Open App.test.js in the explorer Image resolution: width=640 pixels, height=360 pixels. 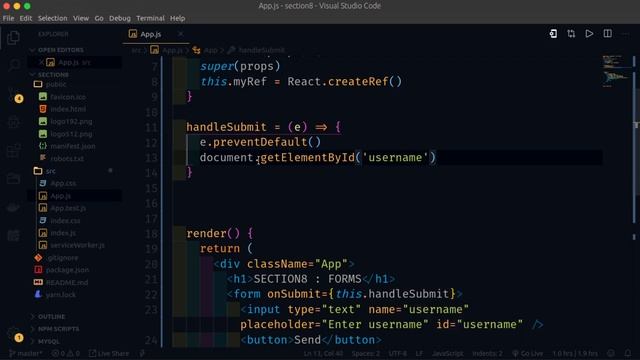[x=62, y=208]
